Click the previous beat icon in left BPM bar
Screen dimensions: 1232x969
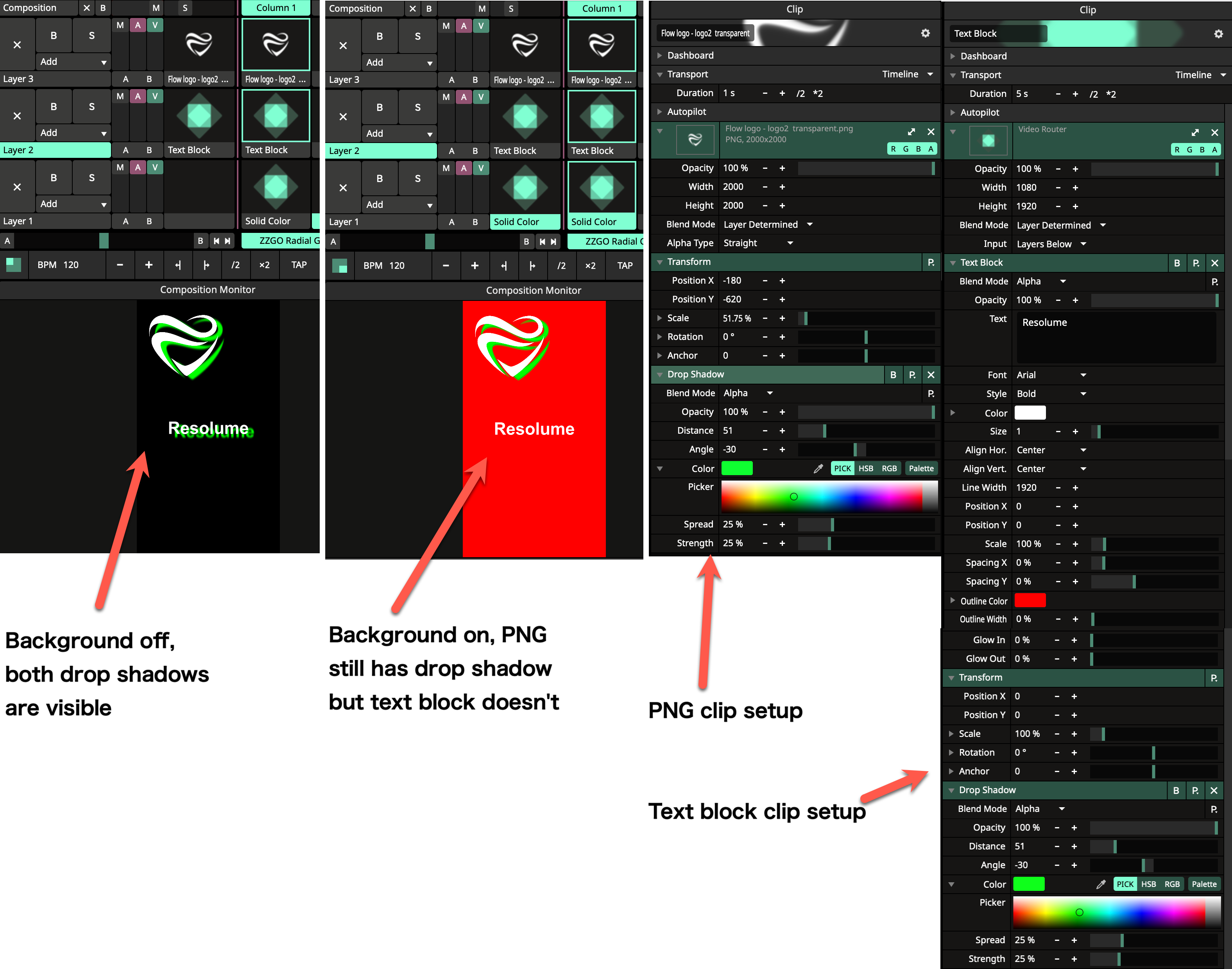pos(178,265)
